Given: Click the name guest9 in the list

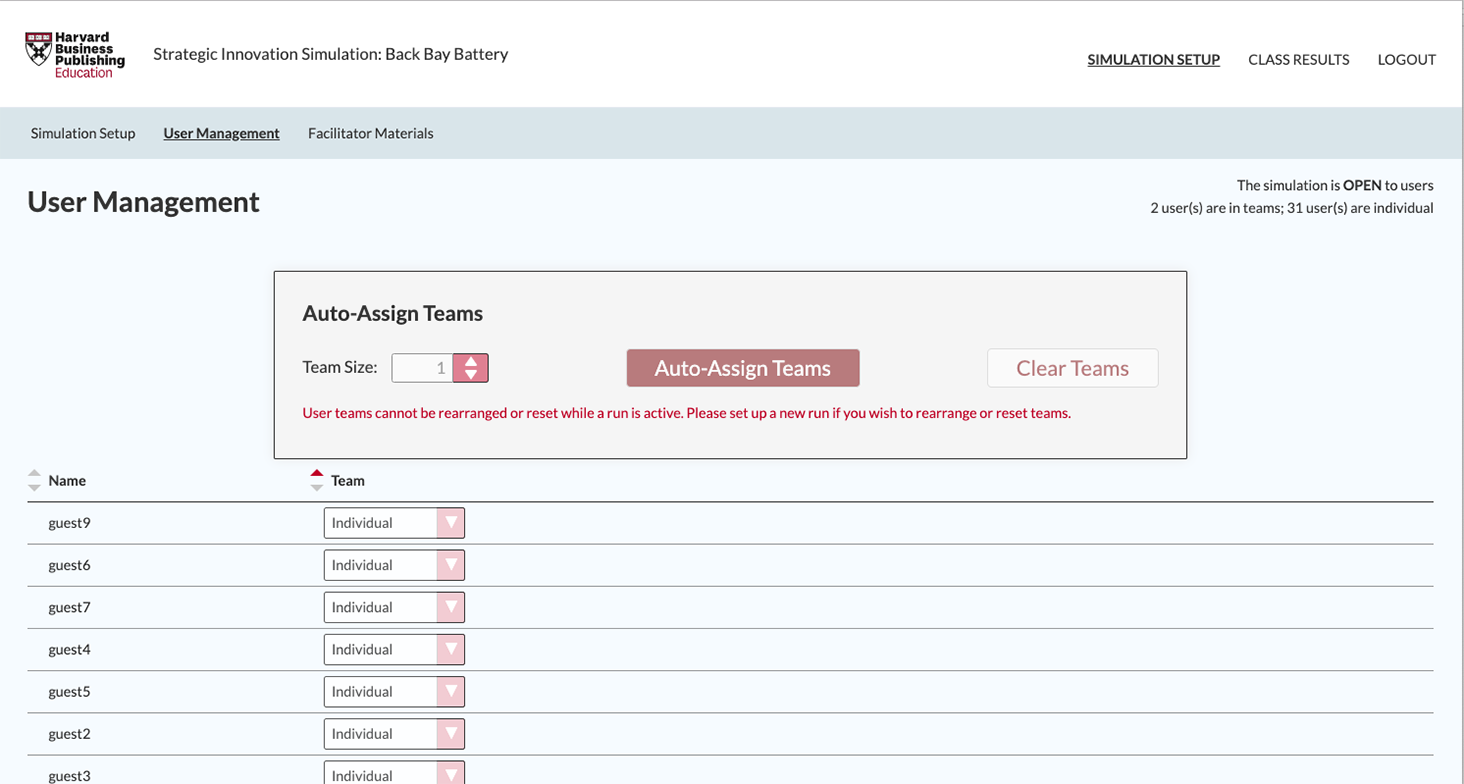Looking at the screenshot, I should [70, 523].
